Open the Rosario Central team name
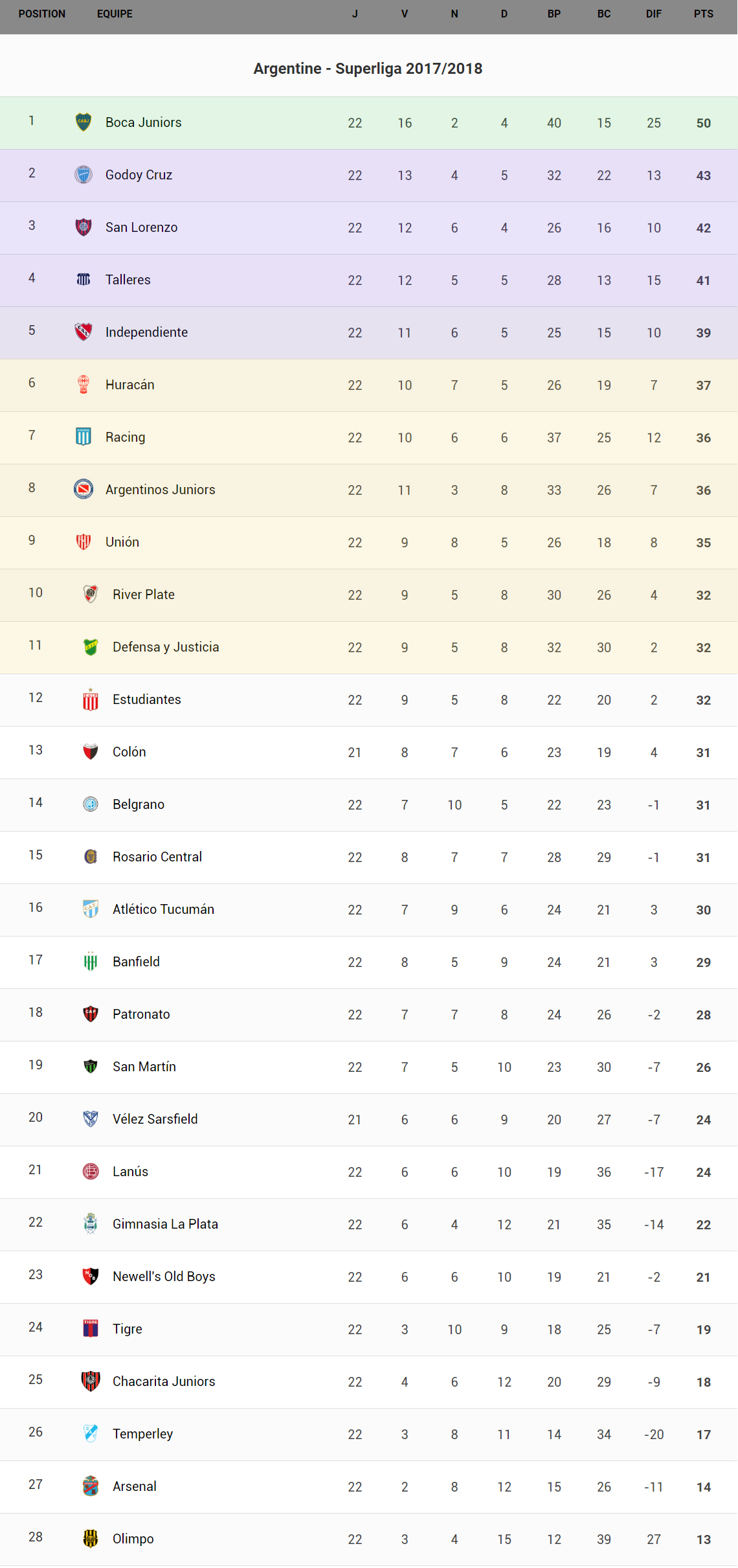This screenshot has width=738, height=1568. pos(157,857)
